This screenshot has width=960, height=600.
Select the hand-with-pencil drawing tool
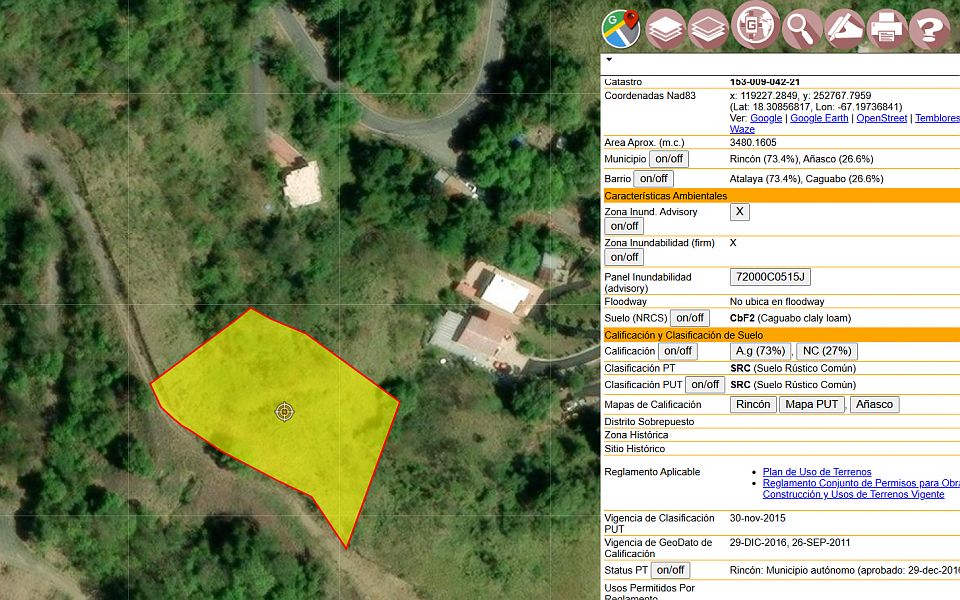(844, 29)
